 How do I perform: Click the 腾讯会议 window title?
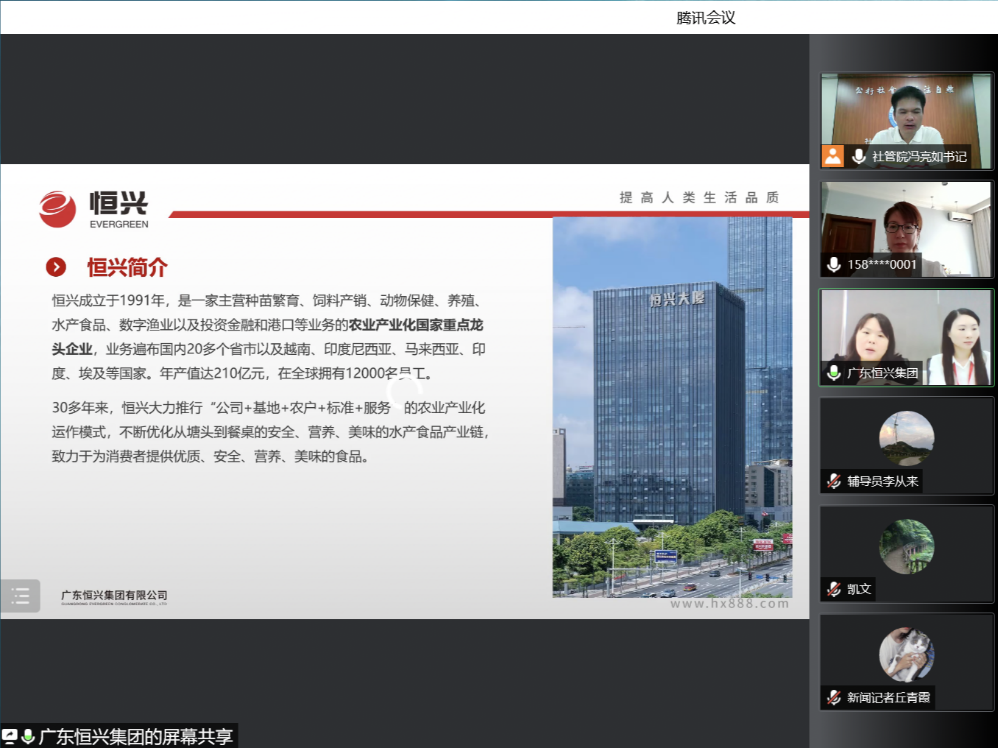click(706, 17)
